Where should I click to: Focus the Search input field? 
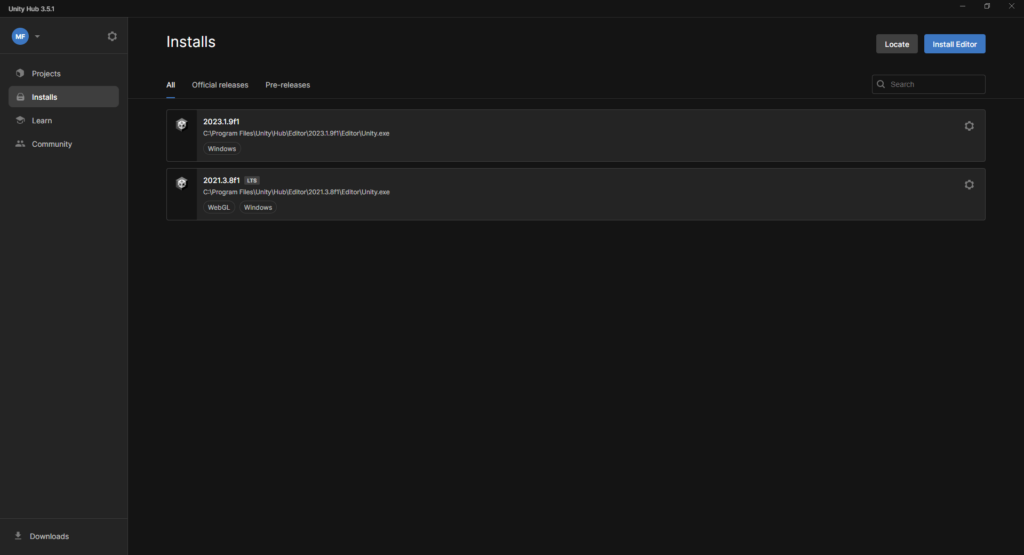934,84
